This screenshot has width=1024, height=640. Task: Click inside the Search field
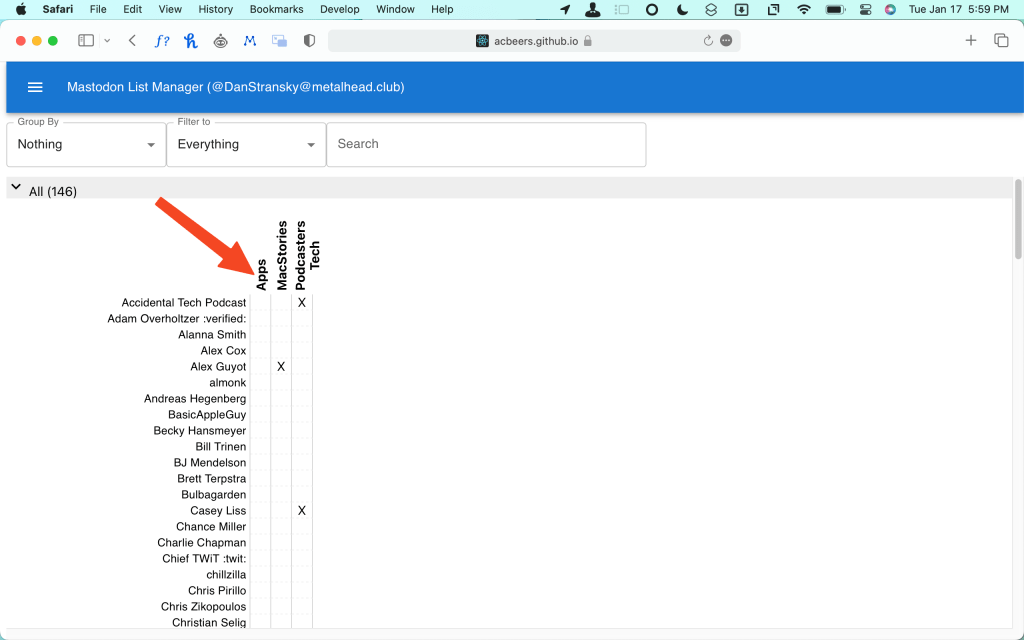pos(486,144)
